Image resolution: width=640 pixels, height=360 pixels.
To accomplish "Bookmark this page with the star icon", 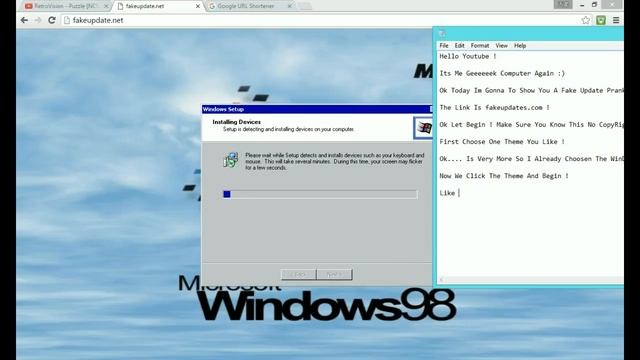I will click(x=586, y=20).
